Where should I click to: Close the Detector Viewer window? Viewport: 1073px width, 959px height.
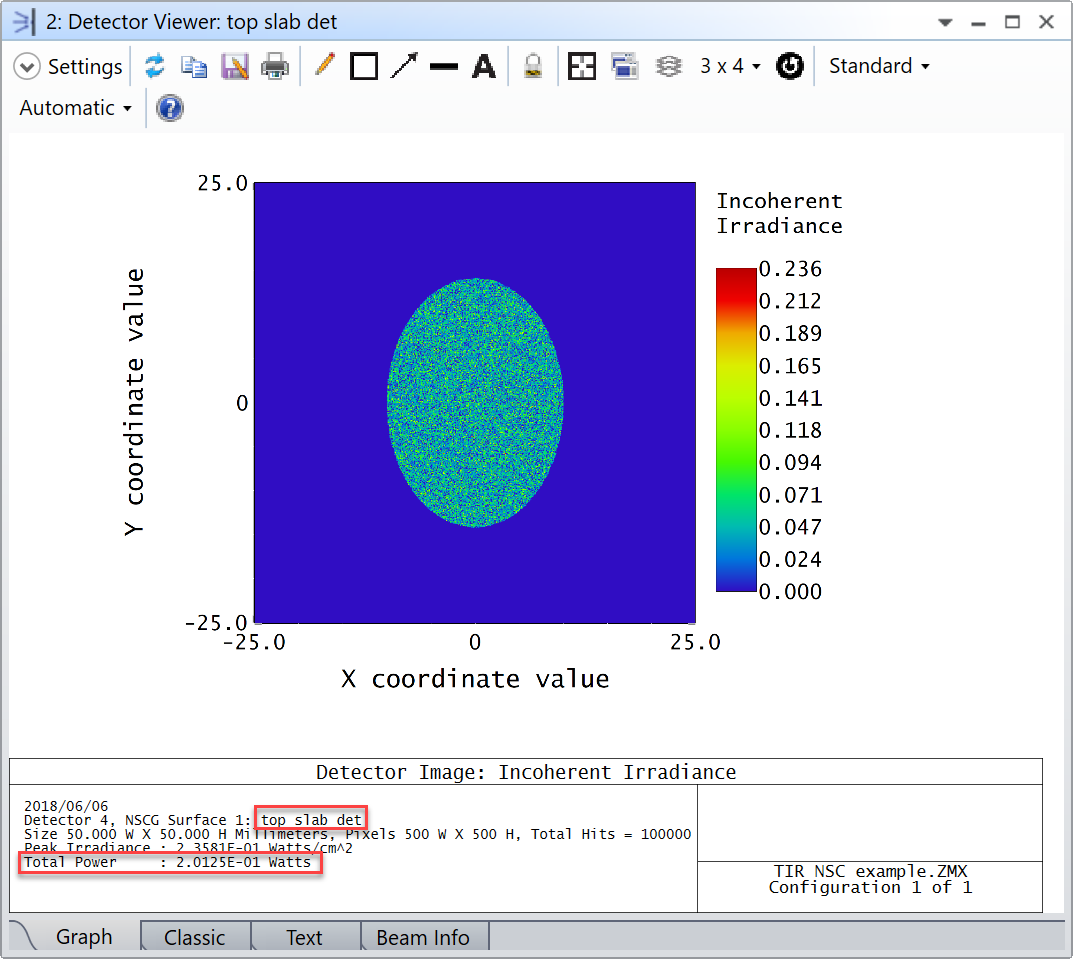1046,22
